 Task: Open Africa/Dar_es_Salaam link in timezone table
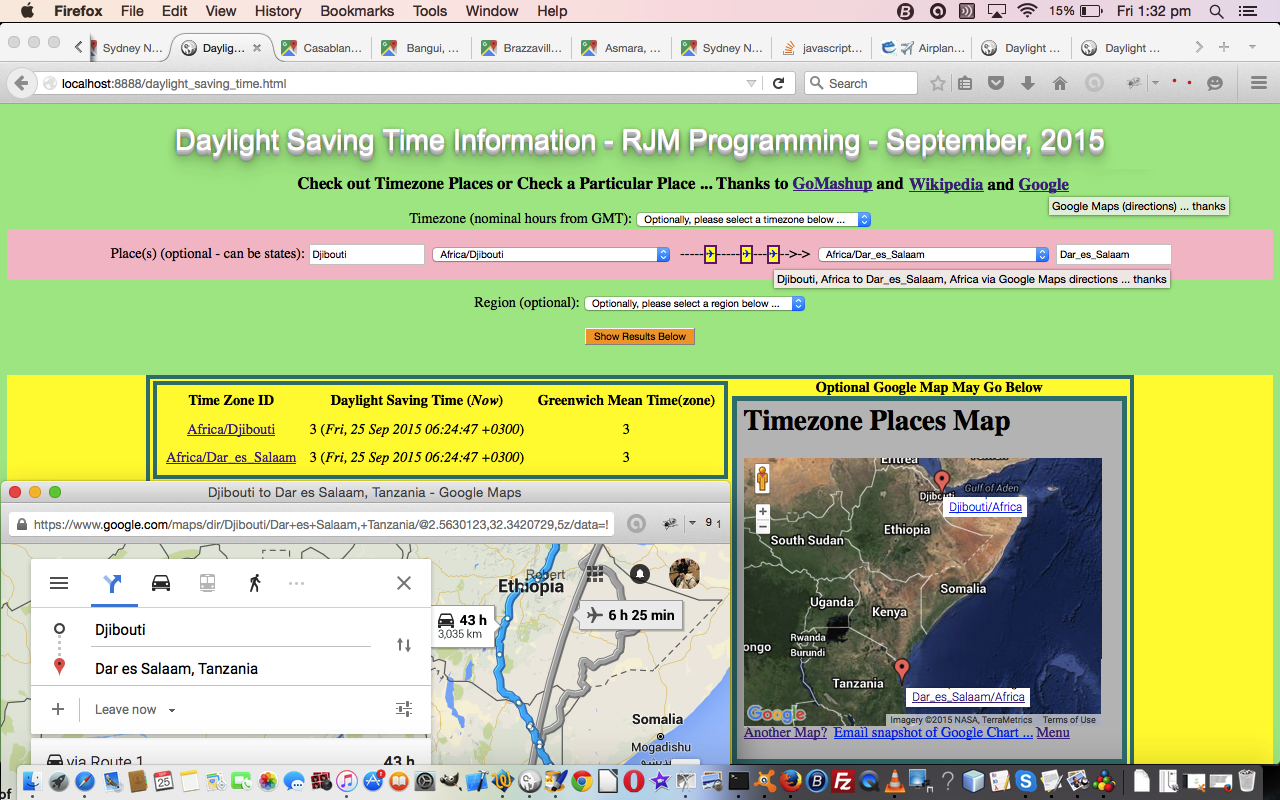pos(231,457)
